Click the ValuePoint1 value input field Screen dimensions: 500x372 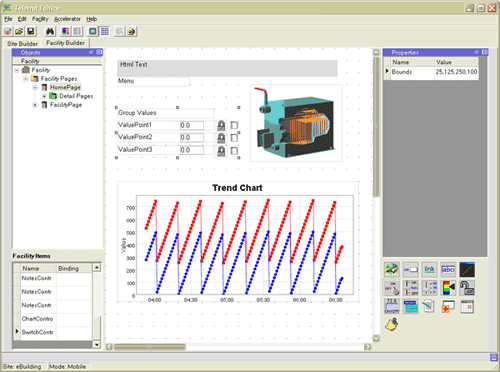click(x=192, y=125)
